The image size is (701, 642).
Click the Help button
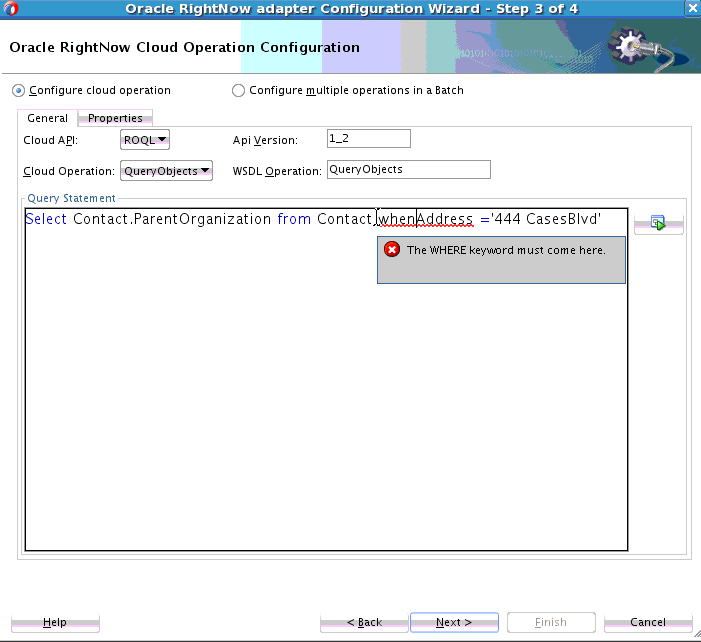[x=55, y=622]
